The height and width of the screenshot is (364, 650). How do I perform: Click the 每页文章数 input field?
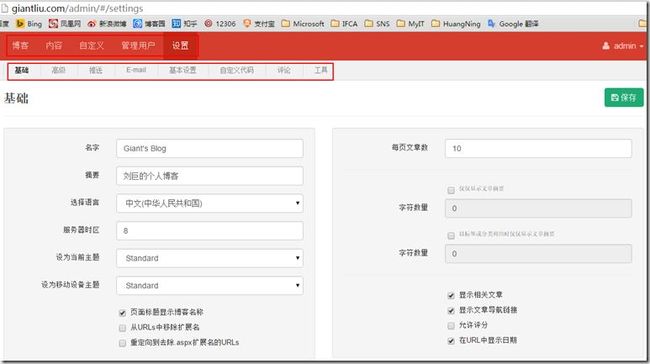click(538, 148)
